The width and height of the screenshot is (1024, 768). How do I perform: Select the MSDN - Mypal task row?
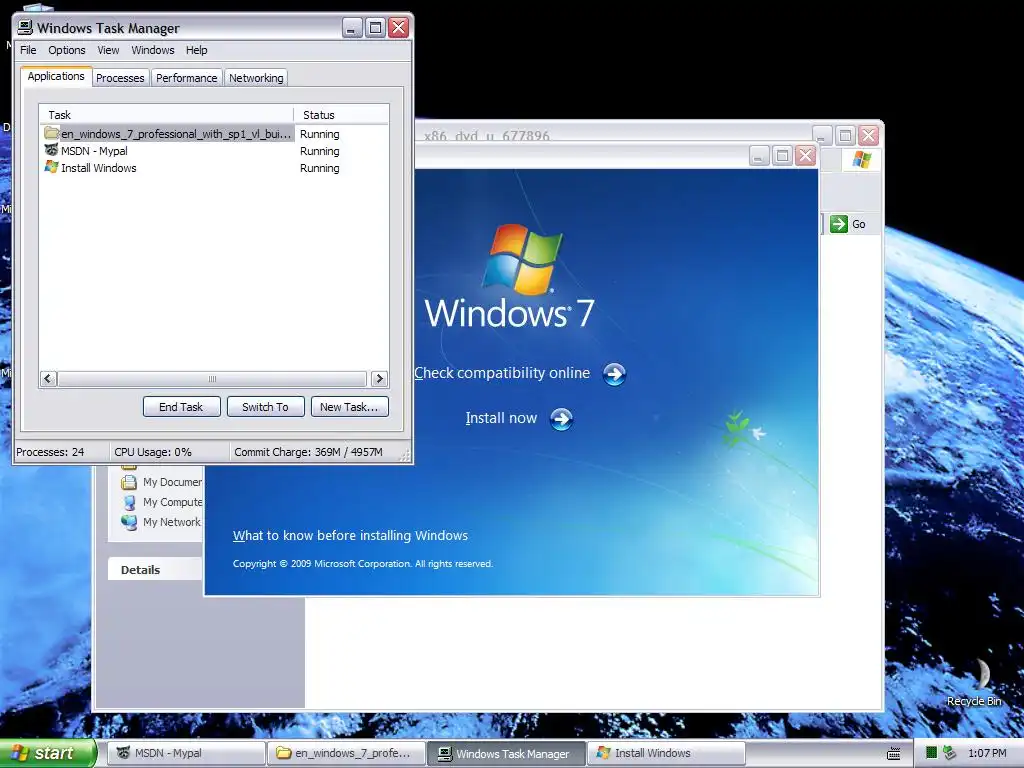pos(214,151)
